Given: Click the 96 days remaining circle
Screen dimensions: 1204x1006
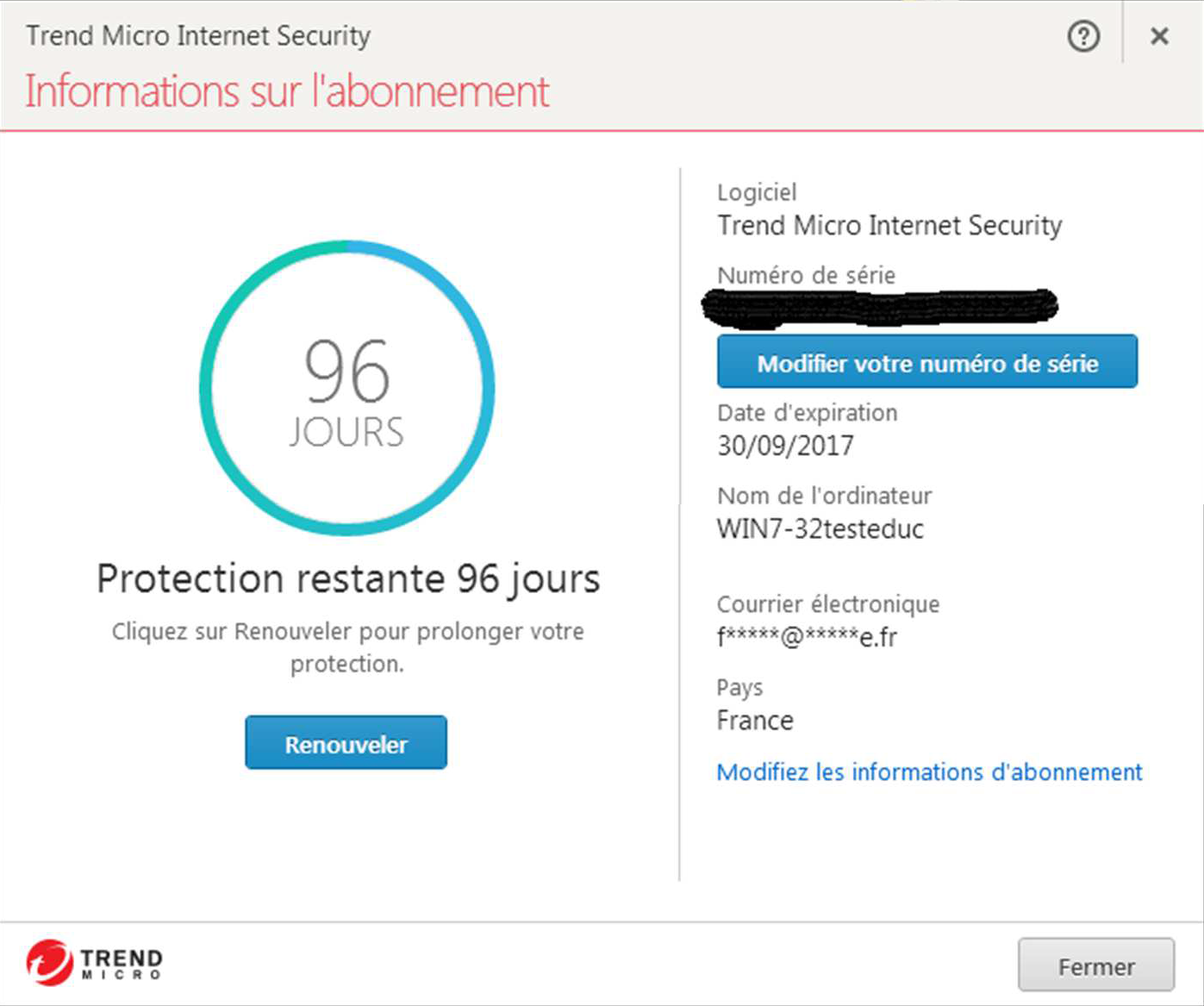Looking at the screenshot, I should tap(346, 387).
